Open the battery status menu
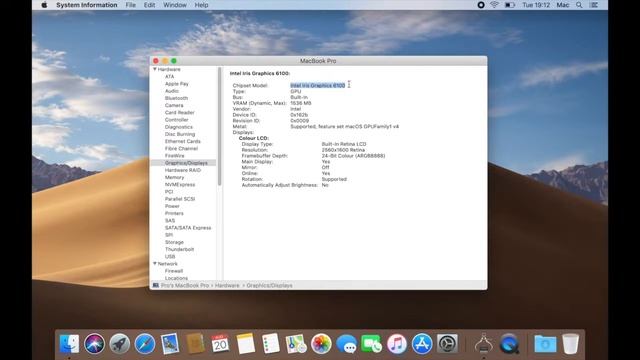Screen dimensions: 640x360 point(509,5)
